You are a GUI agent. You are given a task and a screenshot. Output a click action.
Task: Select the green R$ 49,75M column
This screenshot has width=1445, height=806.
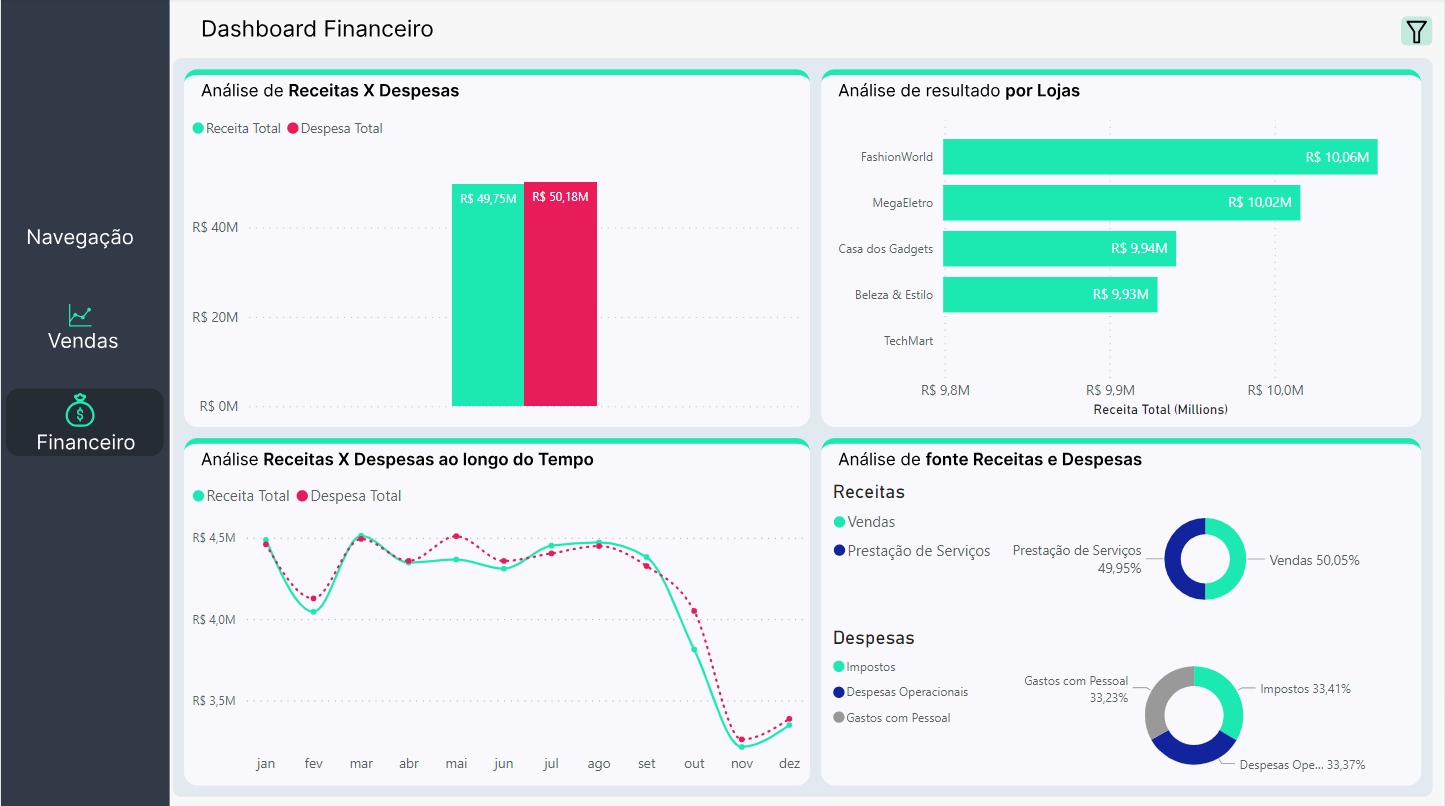click(x=488, y=295)
